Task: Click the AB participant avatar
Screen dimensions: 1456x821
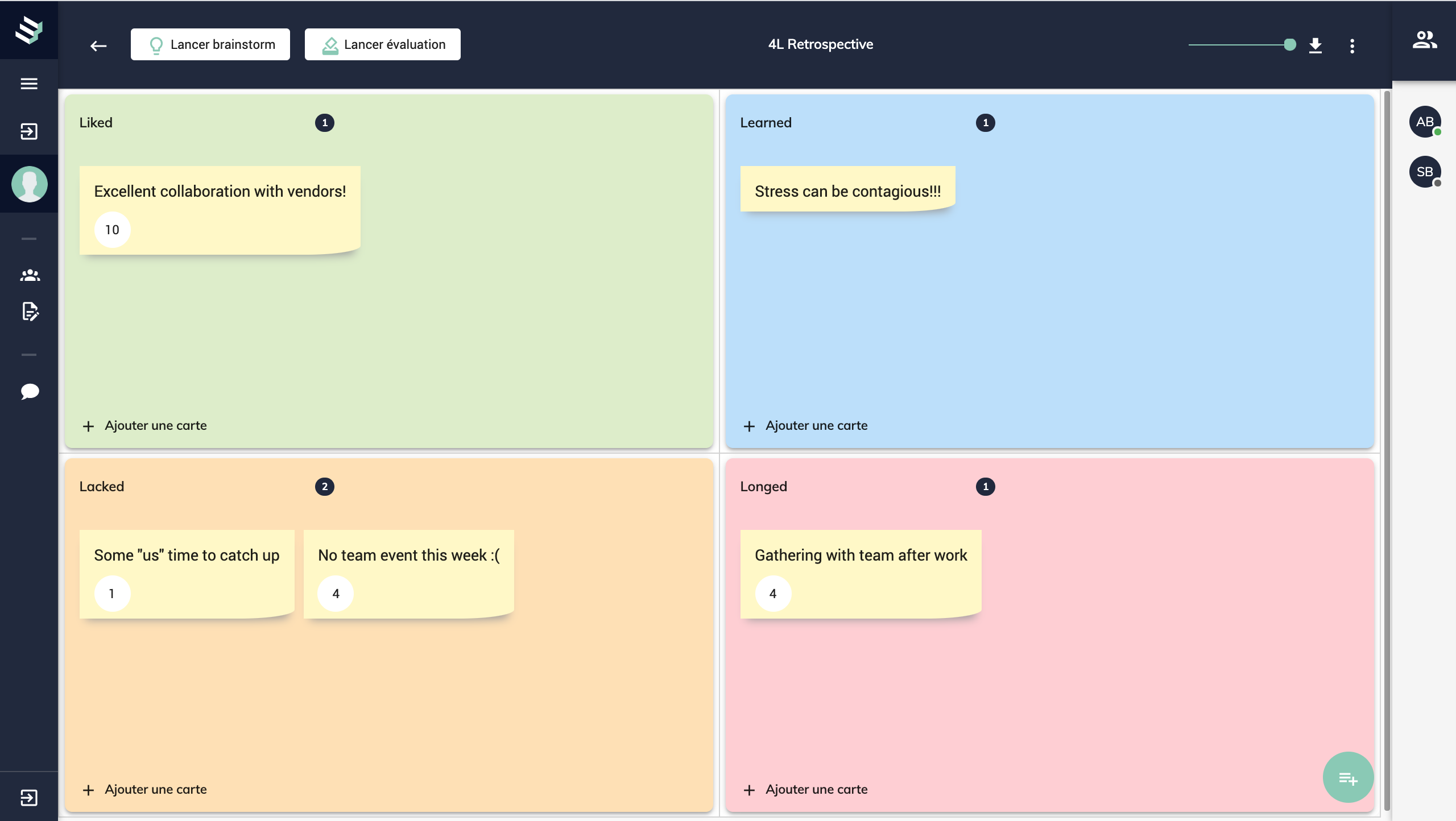Action: 1425,122
